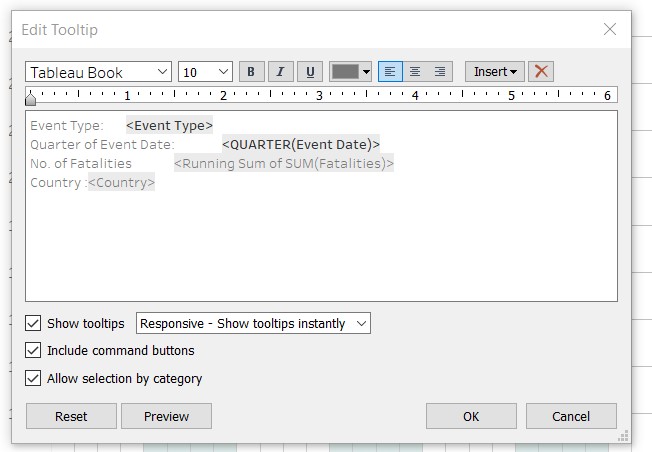Open the gray text color picker
Viewport: 652px width, 452px height.
tap(351, 72)
